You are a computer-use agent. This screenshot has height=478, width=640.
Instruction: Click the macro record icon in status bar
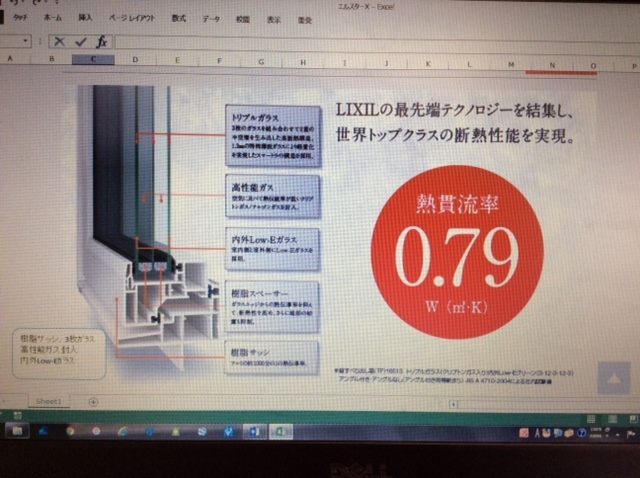(17, 416)
